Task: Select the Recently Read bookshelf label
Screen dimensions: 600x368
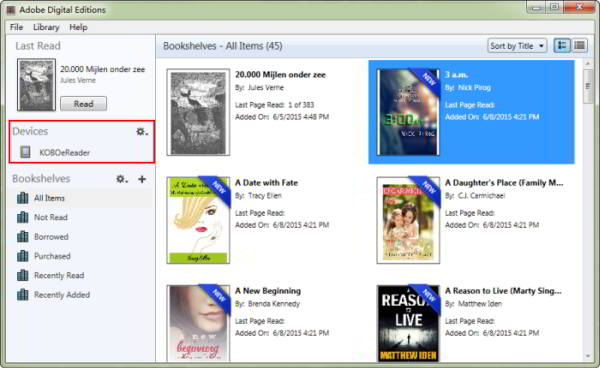Action: click(x=59, y=275)
